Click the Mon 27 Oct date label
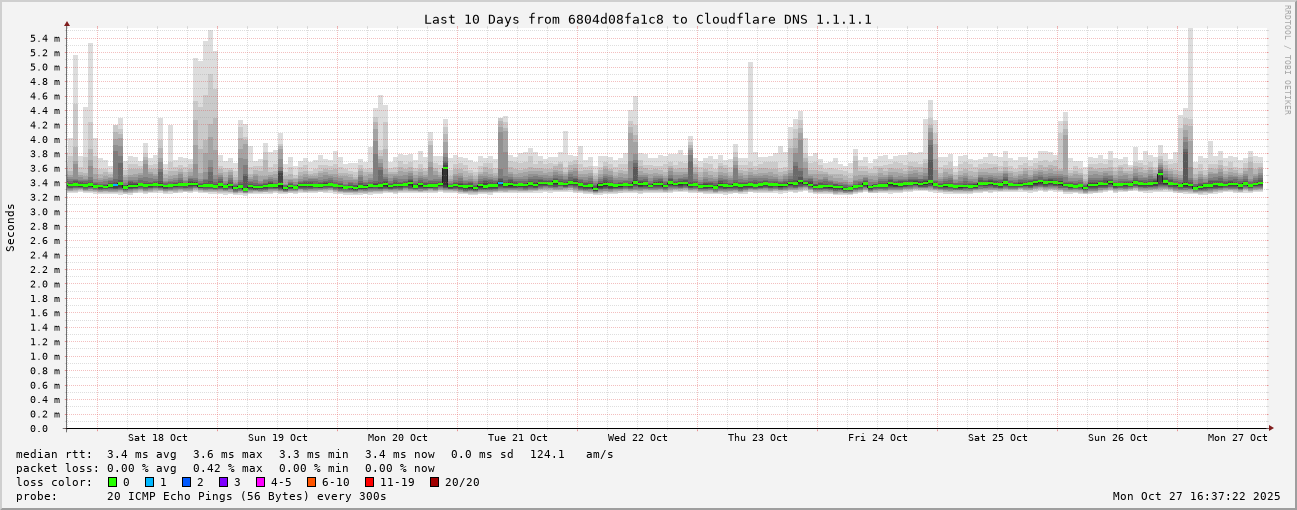This screenshot has width=1297, height=510. coord(1237,438)
